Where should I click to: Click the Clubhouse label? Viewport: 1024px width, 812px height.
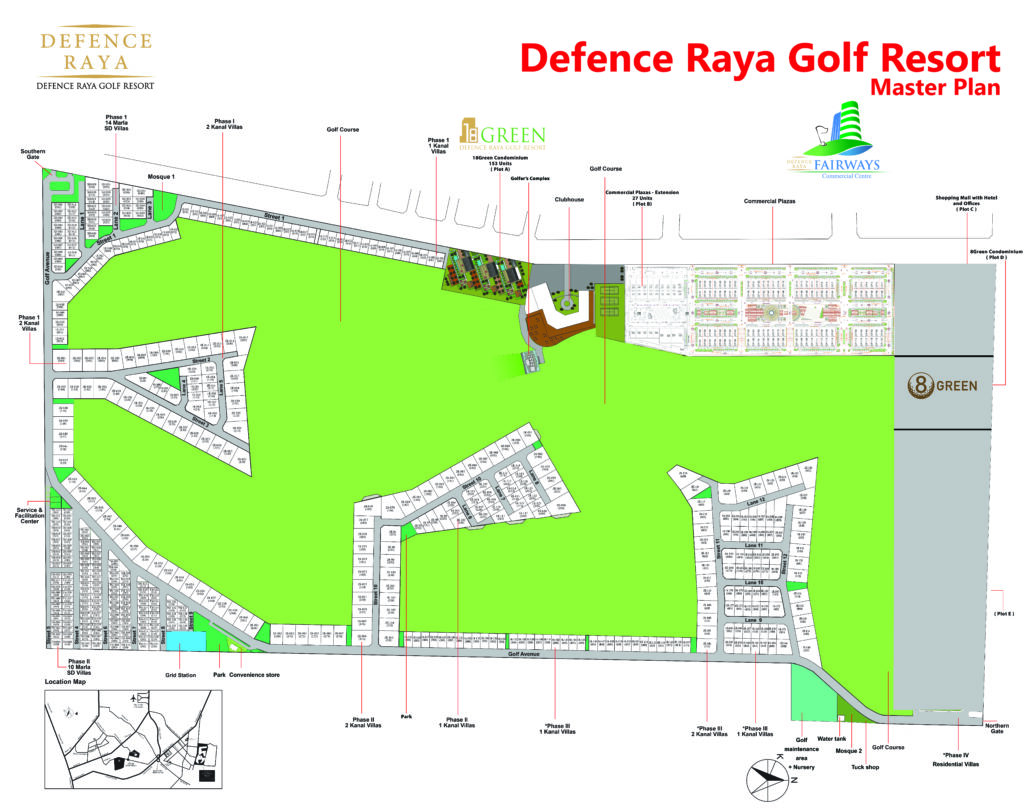(568, 199)
